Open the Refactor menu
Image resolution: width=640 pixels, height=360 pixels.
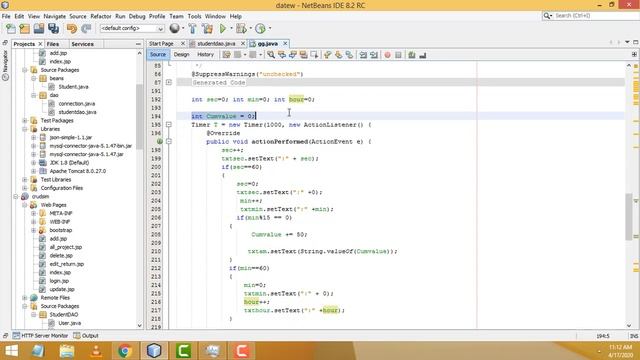coord(101,16)
